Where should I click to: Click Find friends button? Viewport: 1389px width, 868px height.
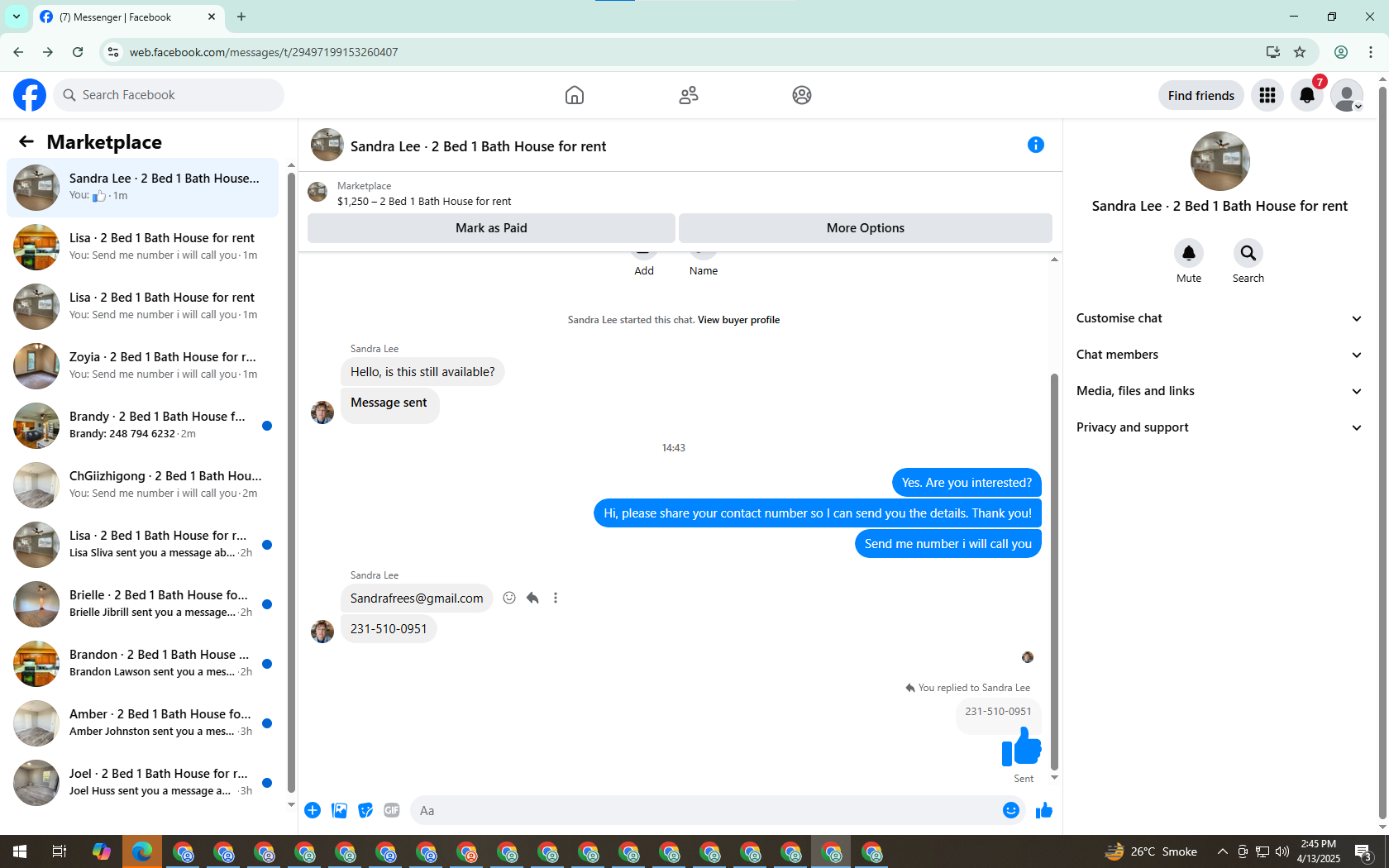click(x=1200, y=95)
